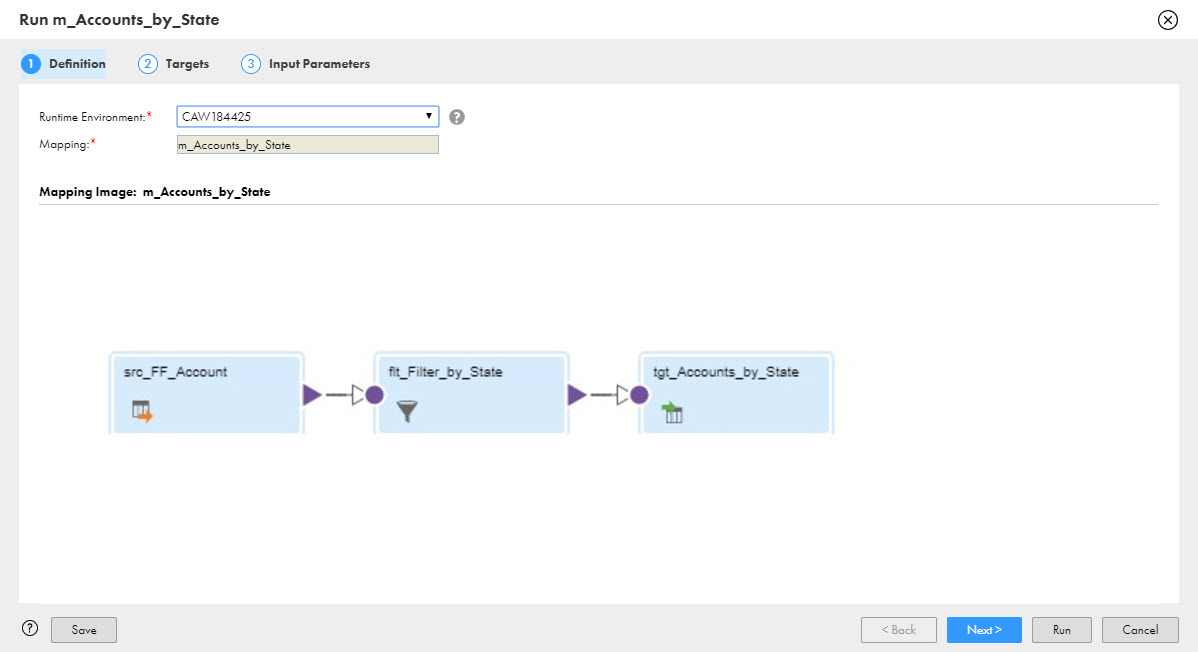Switch to the Definition tab
Screen dimensions: 1198x652
pos(63,64)
